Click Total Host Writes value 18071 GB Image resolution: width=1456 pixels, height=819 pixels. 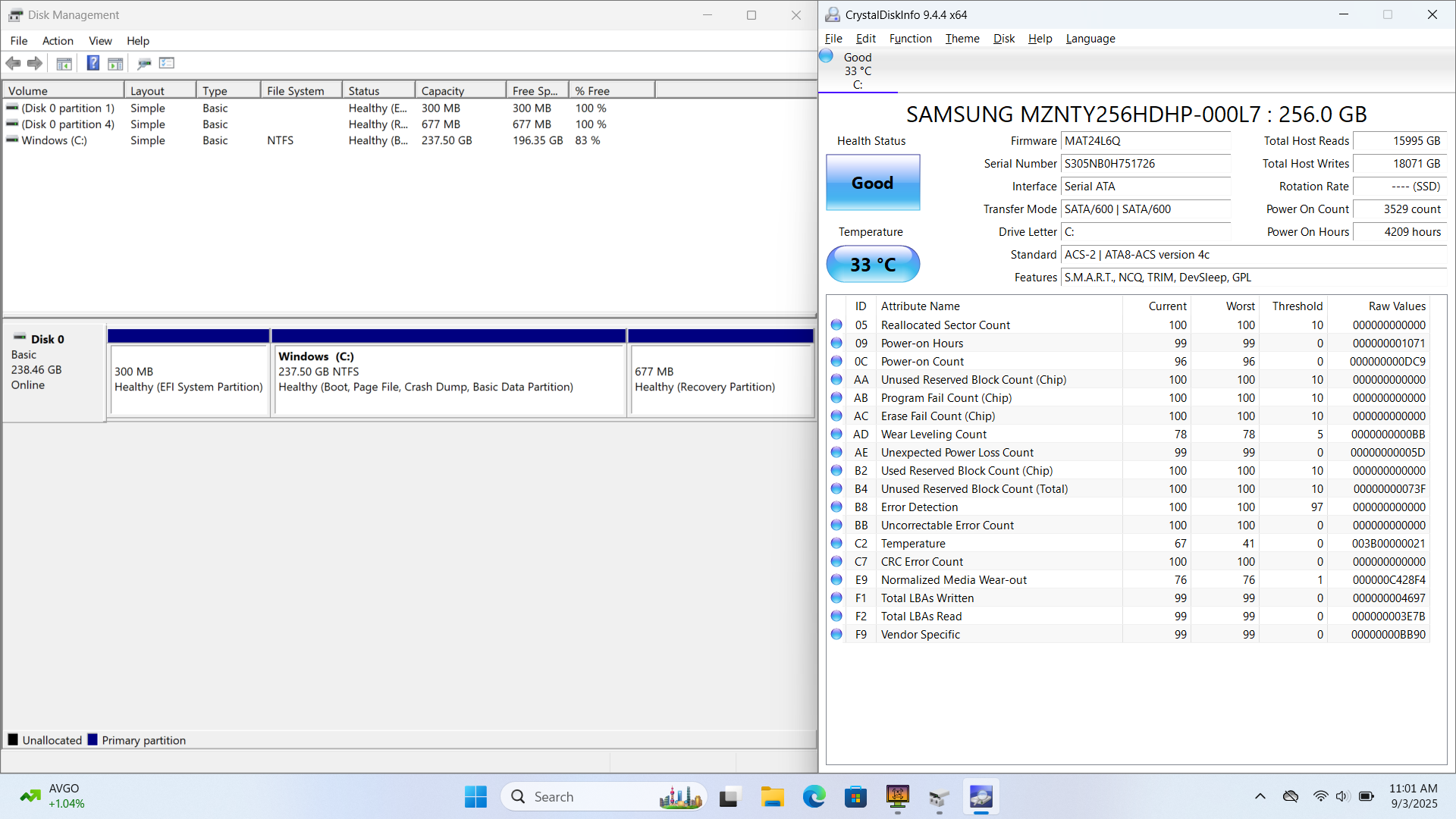click(1399, 164)
